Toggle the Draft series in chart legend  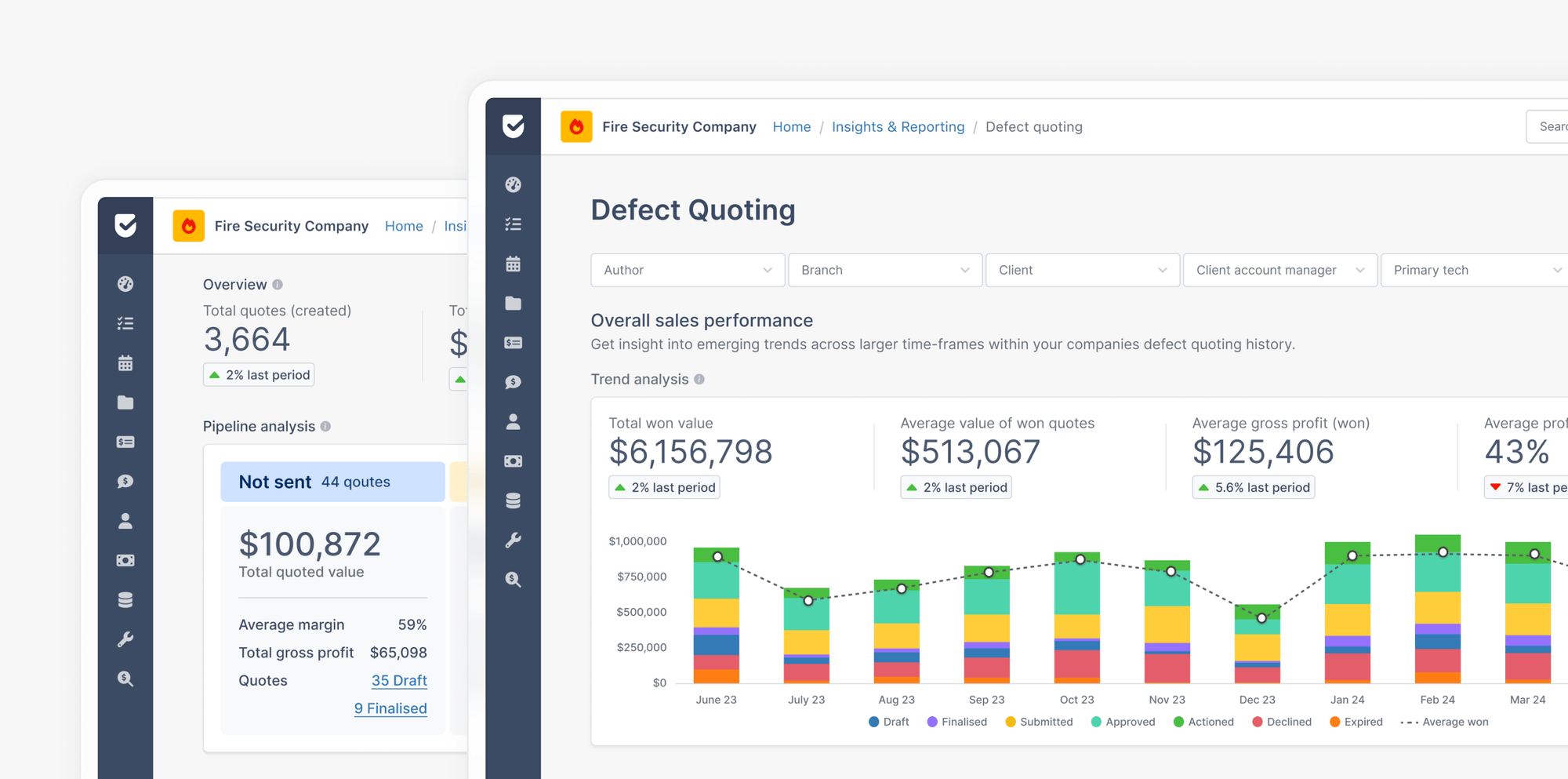[x=890, y=722]
